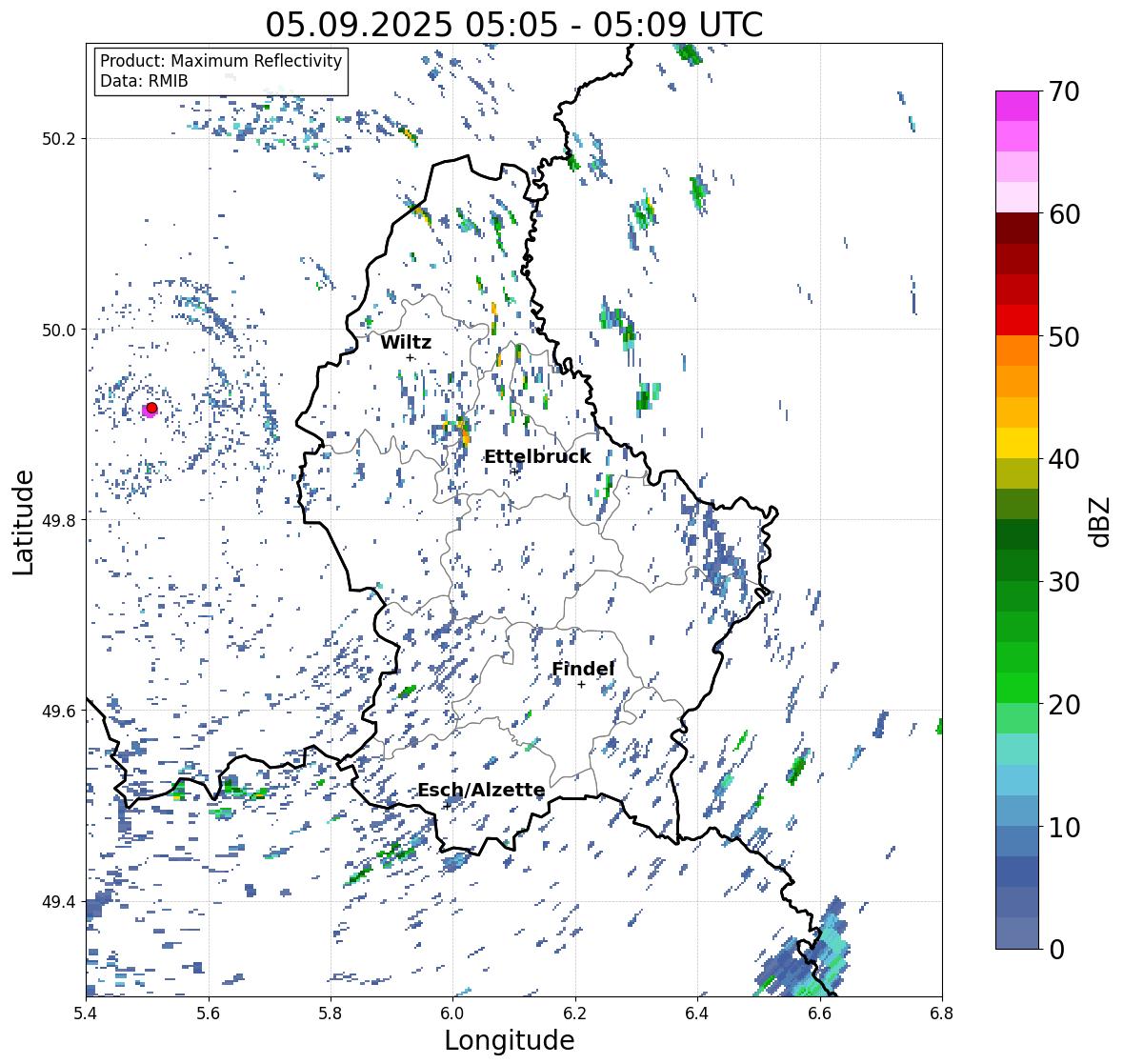
Task: Click the longitude tick label 6.4
Action: coord(697,1013)
